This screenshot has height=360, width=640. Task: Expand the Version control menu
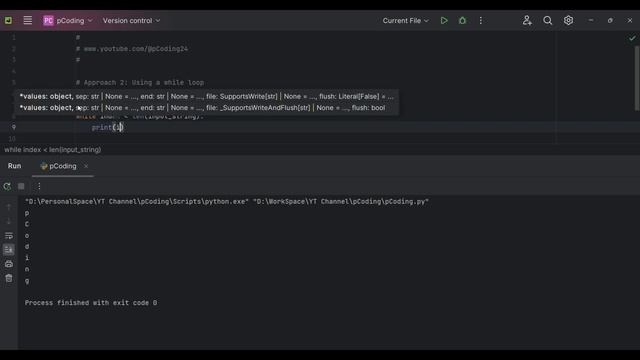pos(131,20)
